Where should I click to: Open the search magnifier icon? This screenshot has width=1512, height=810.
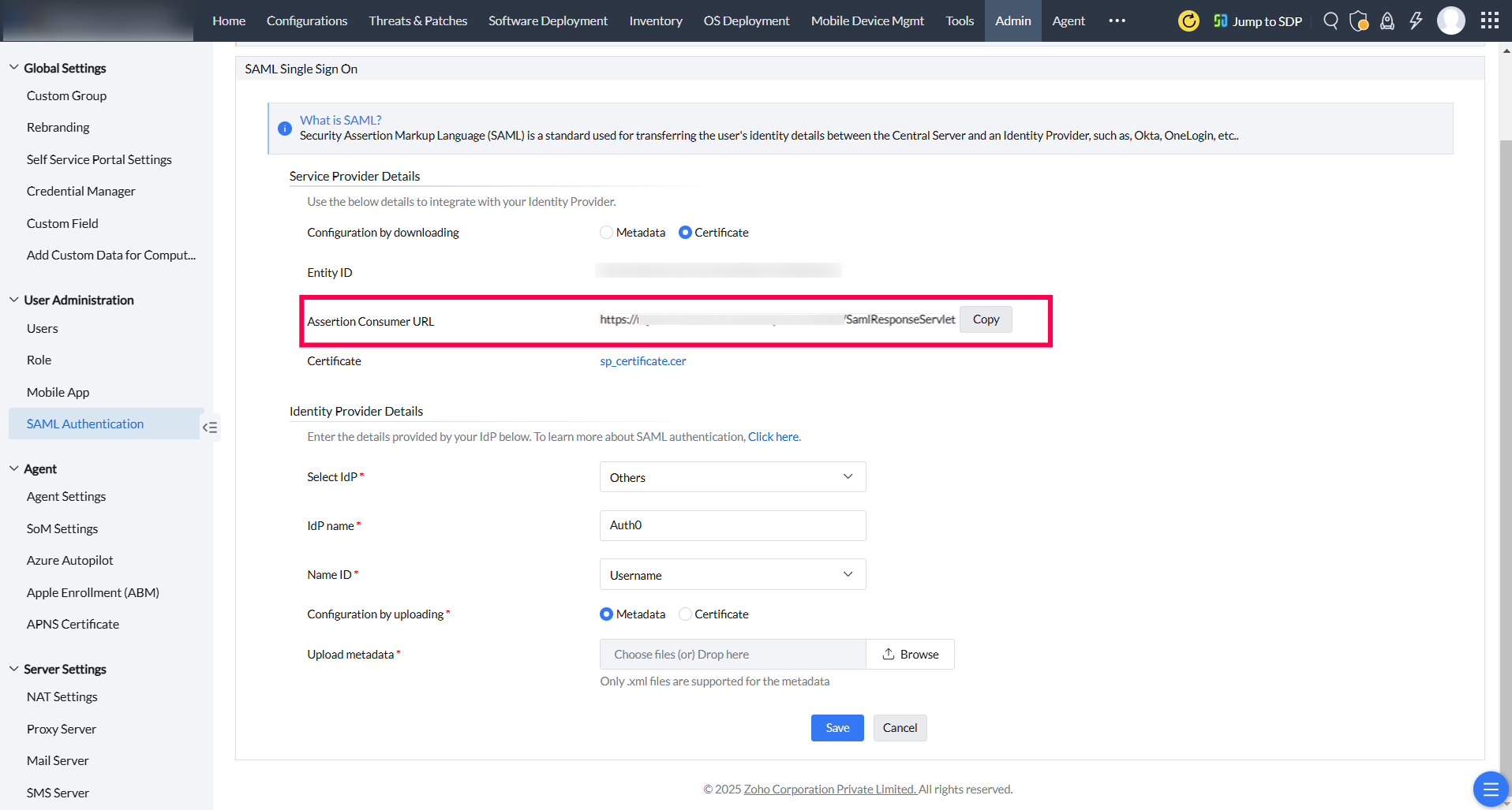[x=1330, y=21]
